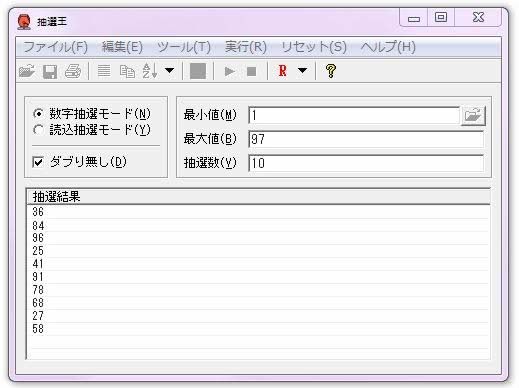
Task: Click the list lines toolbar icon
Action: click(x=104, y=71)
